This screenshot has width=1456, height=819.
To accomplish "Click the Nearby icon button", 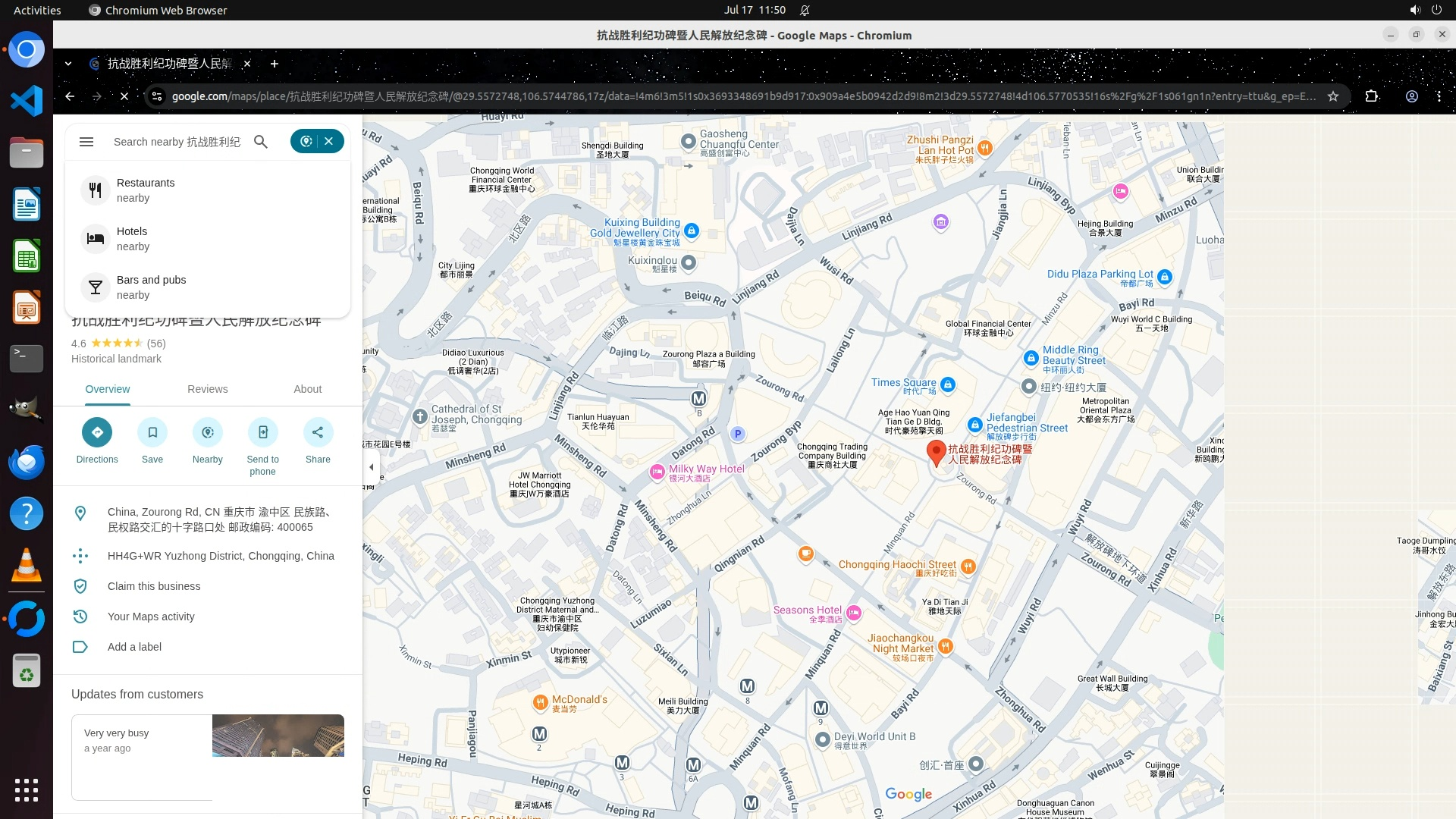I will click(208, 432).
